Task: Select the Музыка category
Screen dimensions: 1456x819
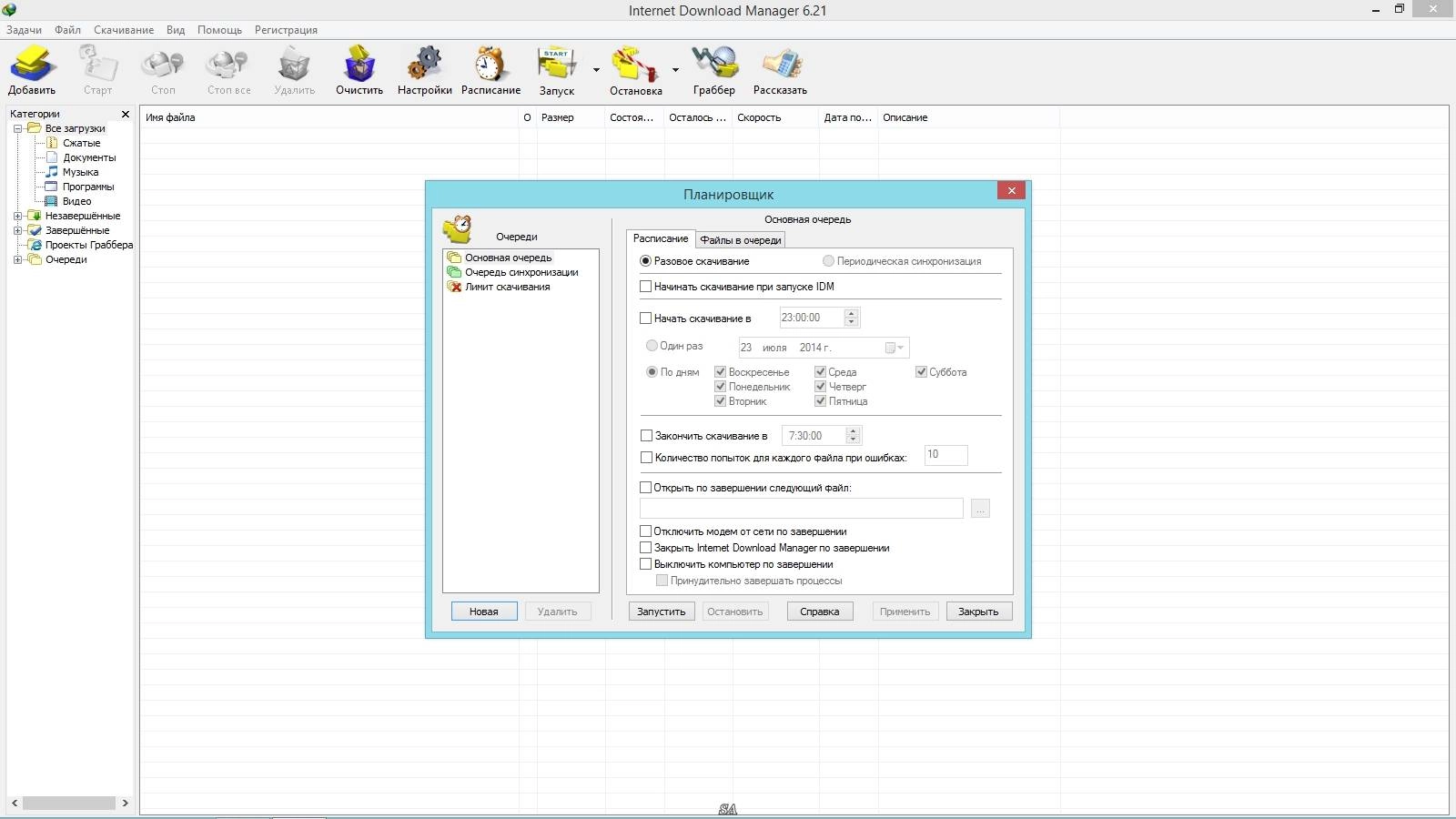Action: pyautogui.click(x=80, y=172)
